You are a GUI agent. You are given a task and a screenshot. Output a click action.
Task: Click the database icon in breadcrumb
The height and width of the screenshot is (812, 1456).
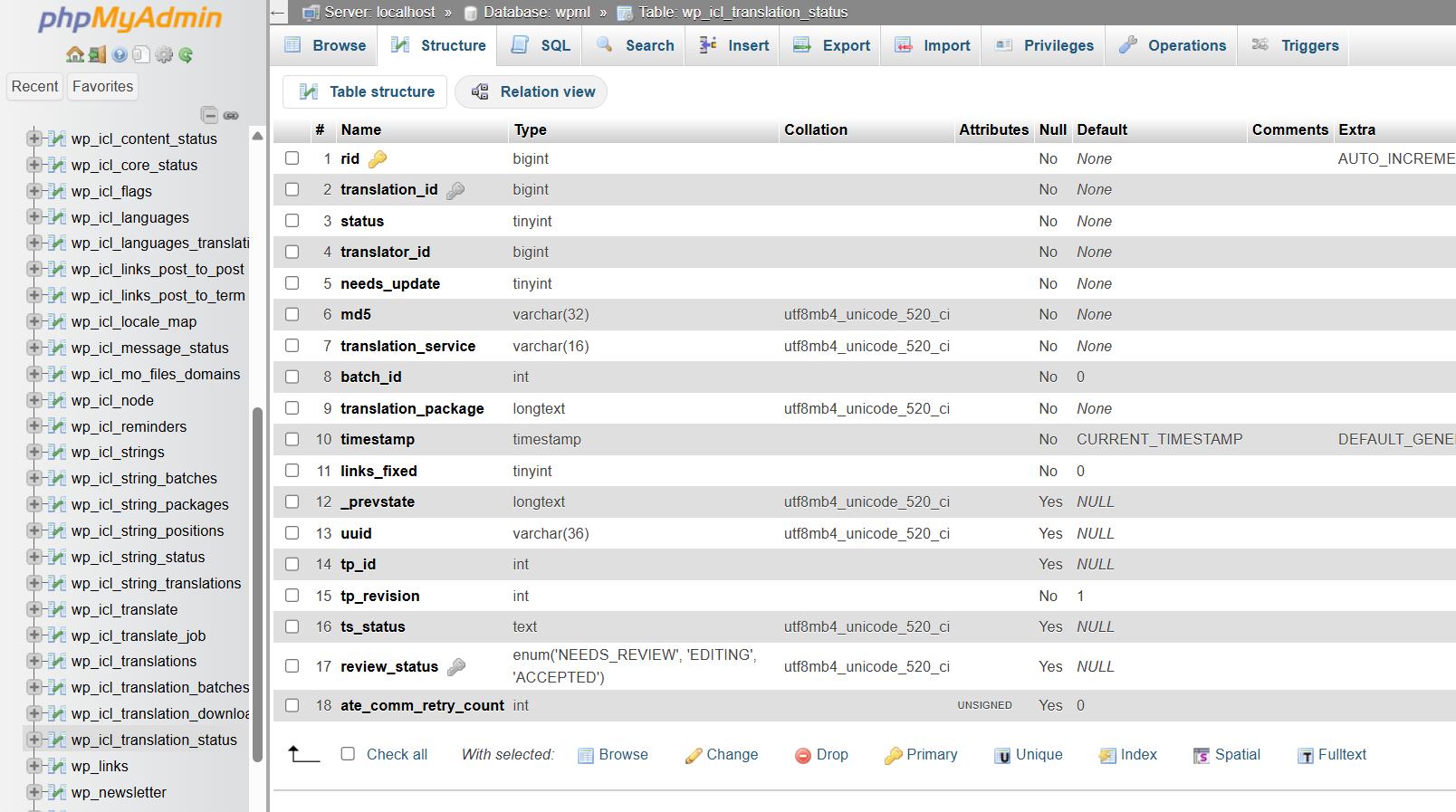[x=471, y=13]
